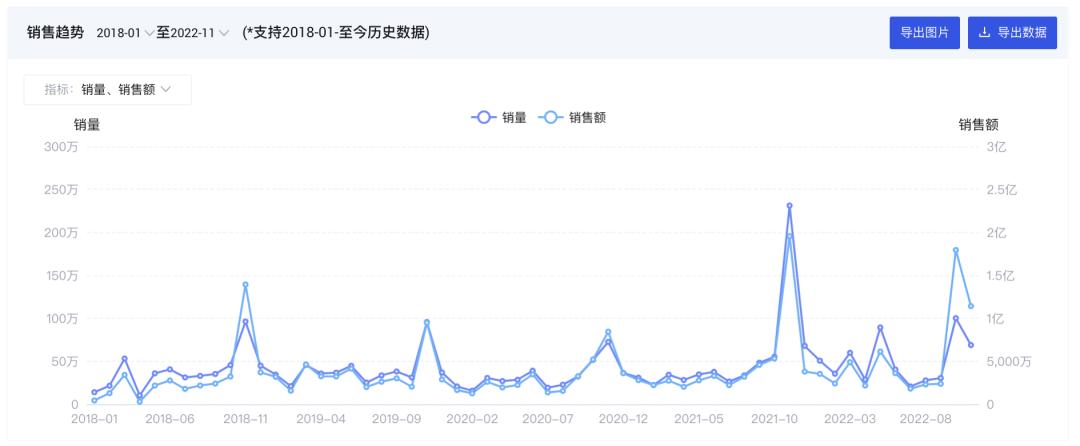Click the 销量 legend circle marker
The height and width of the screenshot is (446, 1080).
483,117
